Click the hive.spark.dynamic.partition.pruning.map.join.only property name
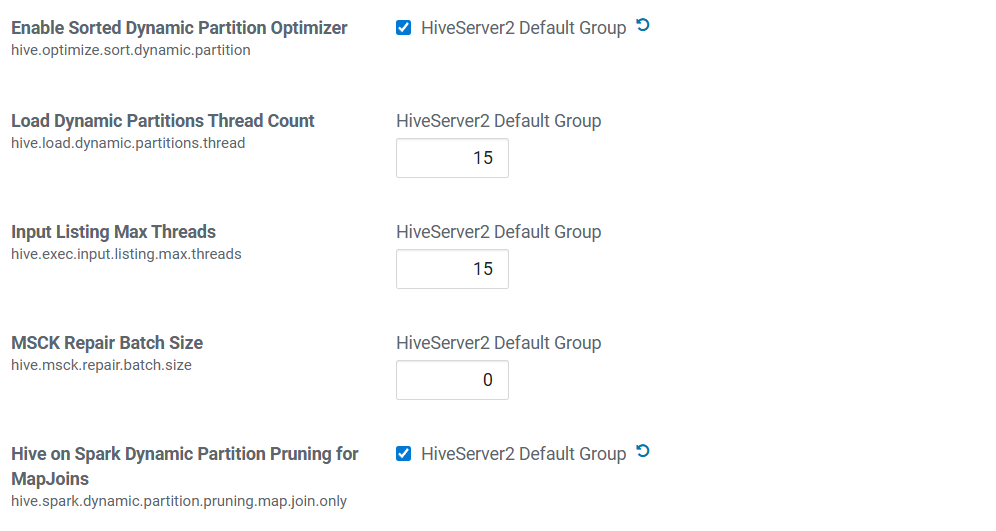 (179, 501)
